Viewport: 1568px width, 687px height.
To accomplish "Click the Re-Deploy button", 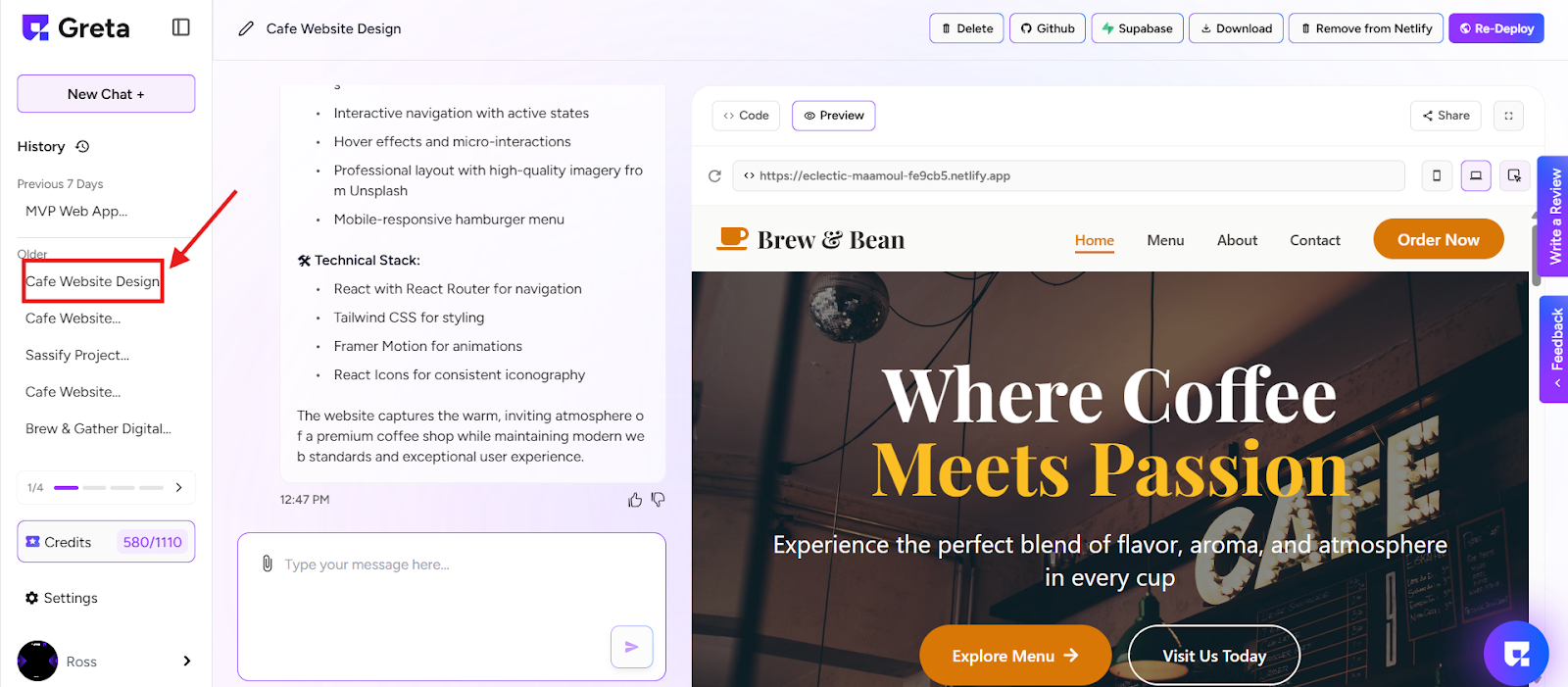I will 1496,28.
